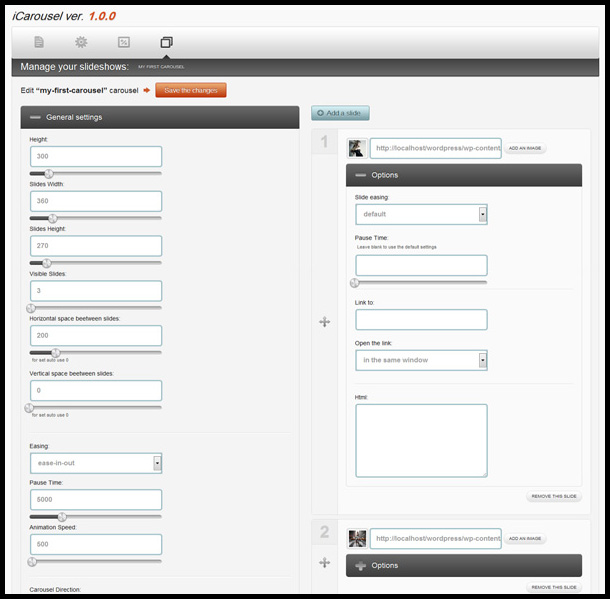Click the Slides Width slider handle
Screen dimensions: 610x599
click(x=53, y=218)
